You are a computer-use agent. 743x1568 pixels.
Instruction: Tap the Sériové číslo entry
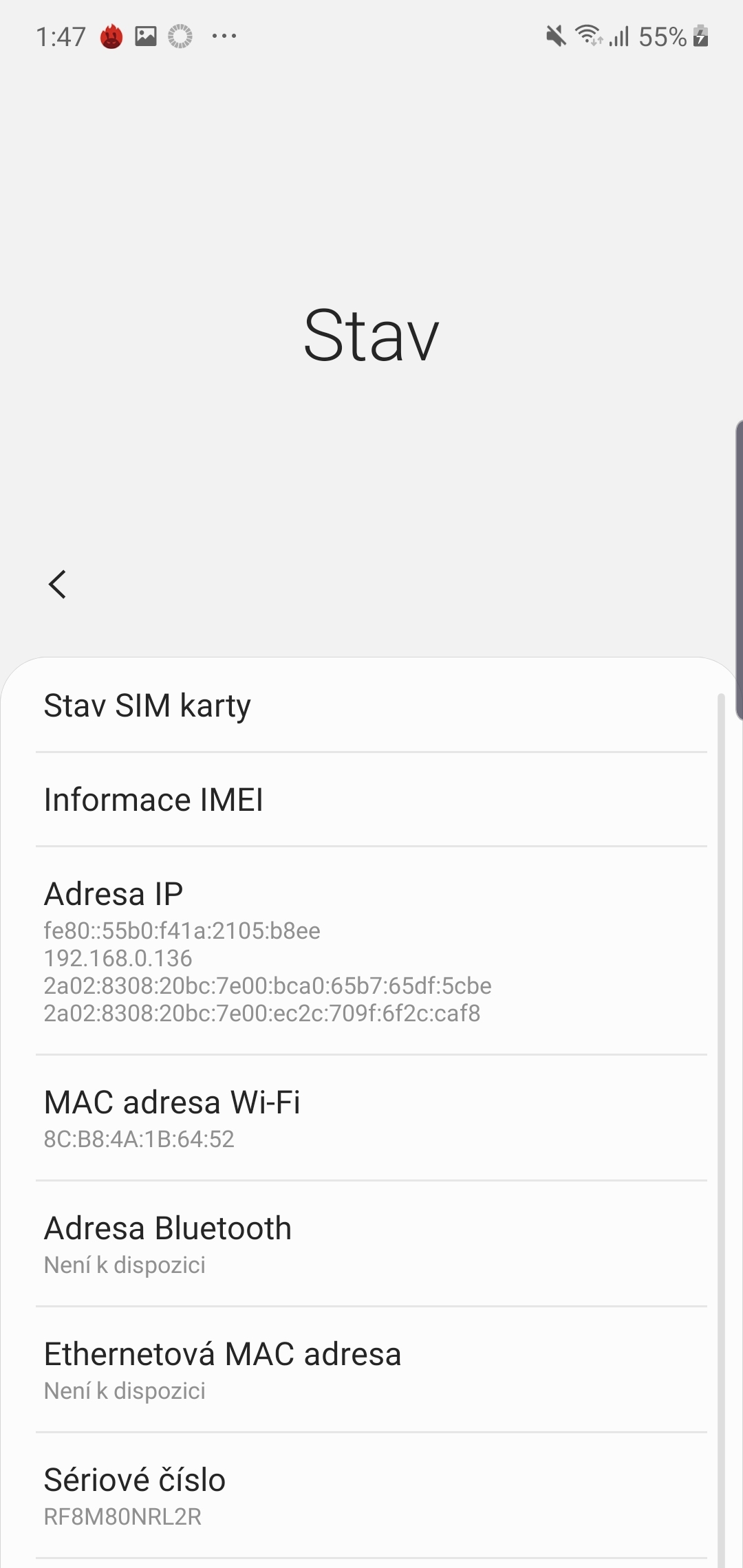(x=371, y=1495)
